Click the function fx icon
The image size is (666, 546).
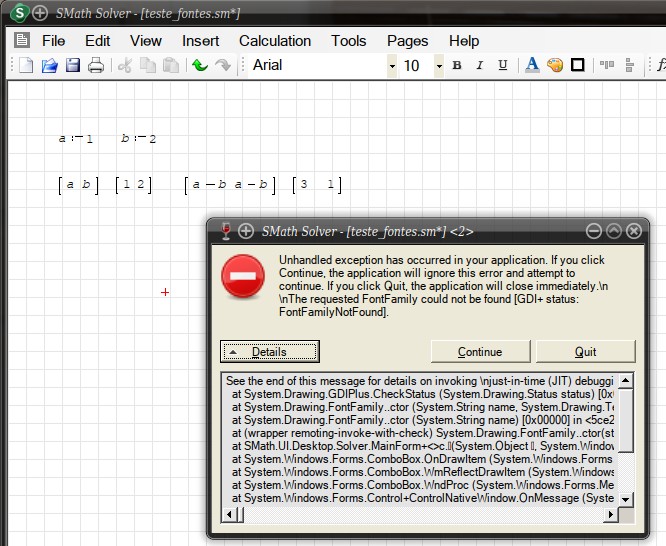[x=659, y=66]
